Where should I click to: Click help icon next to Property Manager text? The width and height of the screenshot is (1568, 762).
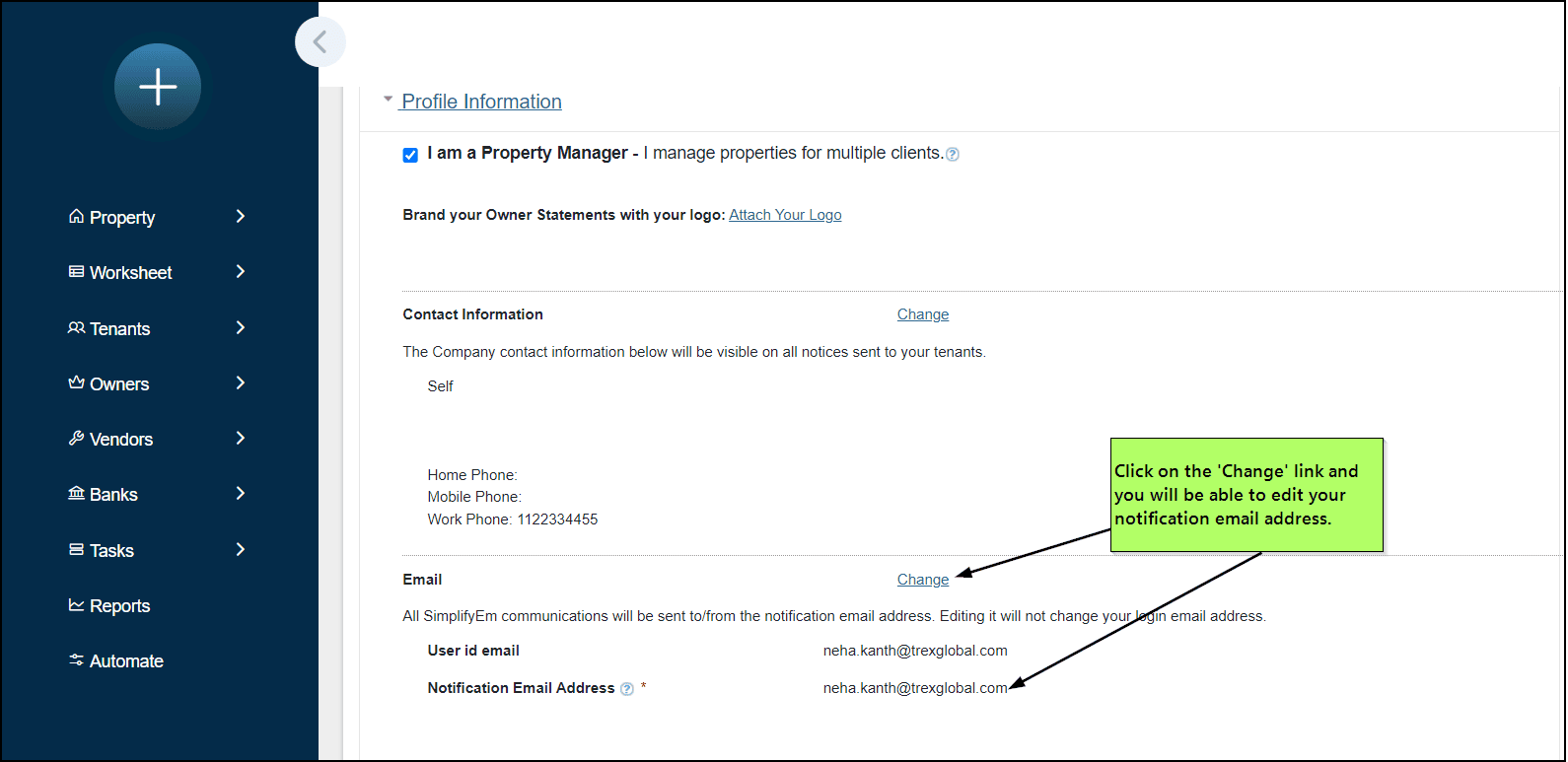pos(953,155)
